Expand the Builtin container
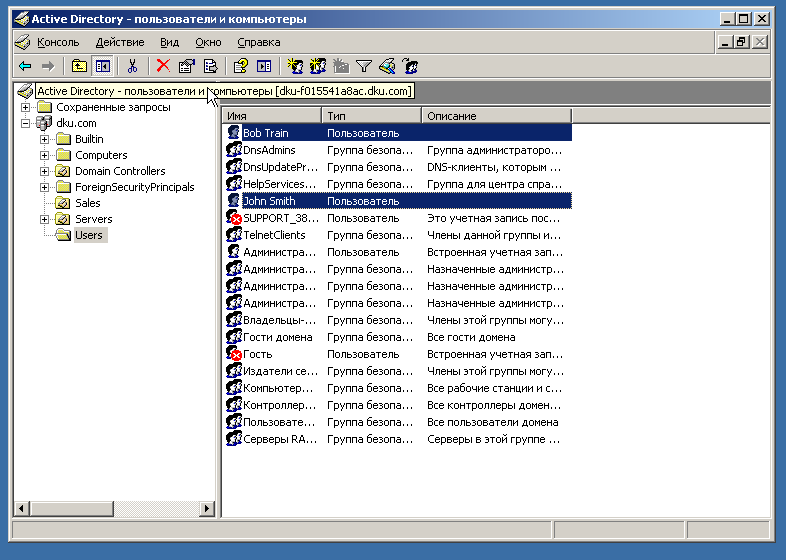This screenshot has height=560, width=786. tap(44, 139)
